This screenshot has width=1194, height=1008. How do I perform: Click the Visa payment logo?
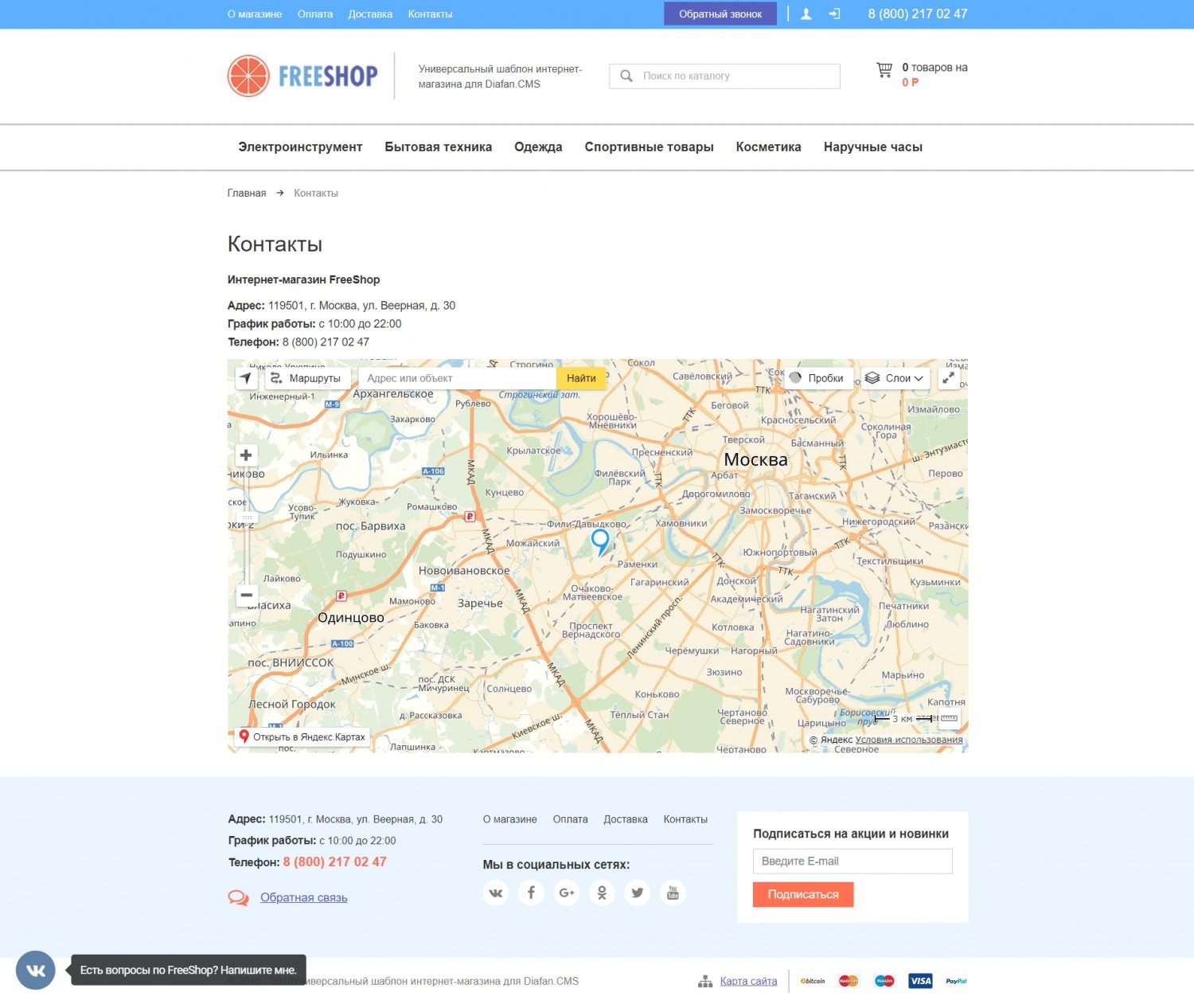click(x=920, y=981)
